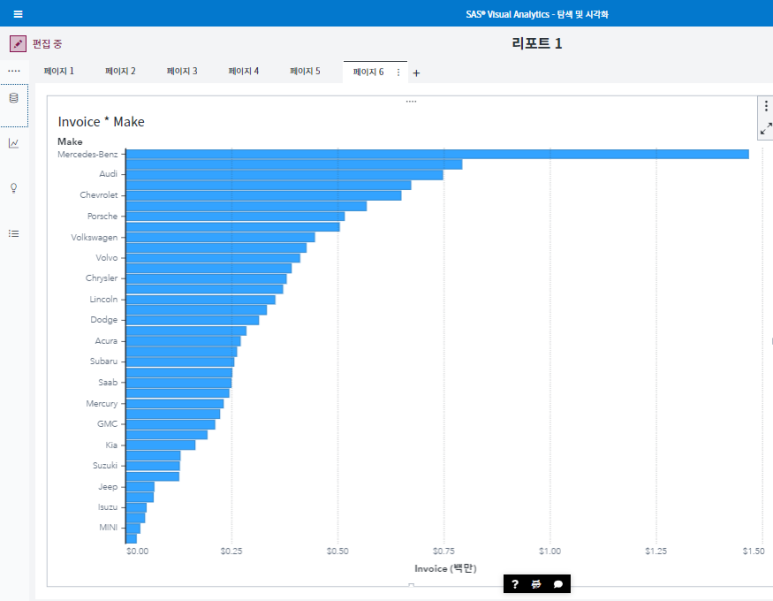The height and width of the screenshot is (601, 773).
Task: Click the translate feedback icon
Action: pos(536,584)
